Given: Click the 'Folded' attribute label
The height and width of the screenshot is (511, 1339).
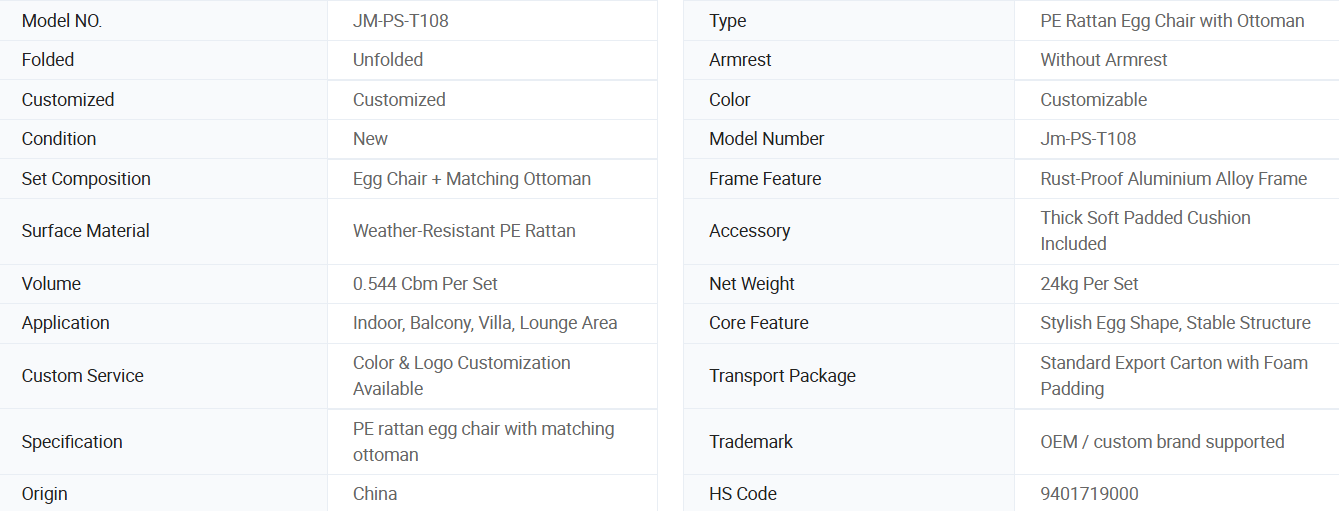Looking at the screenshot, I should (48, 60).
